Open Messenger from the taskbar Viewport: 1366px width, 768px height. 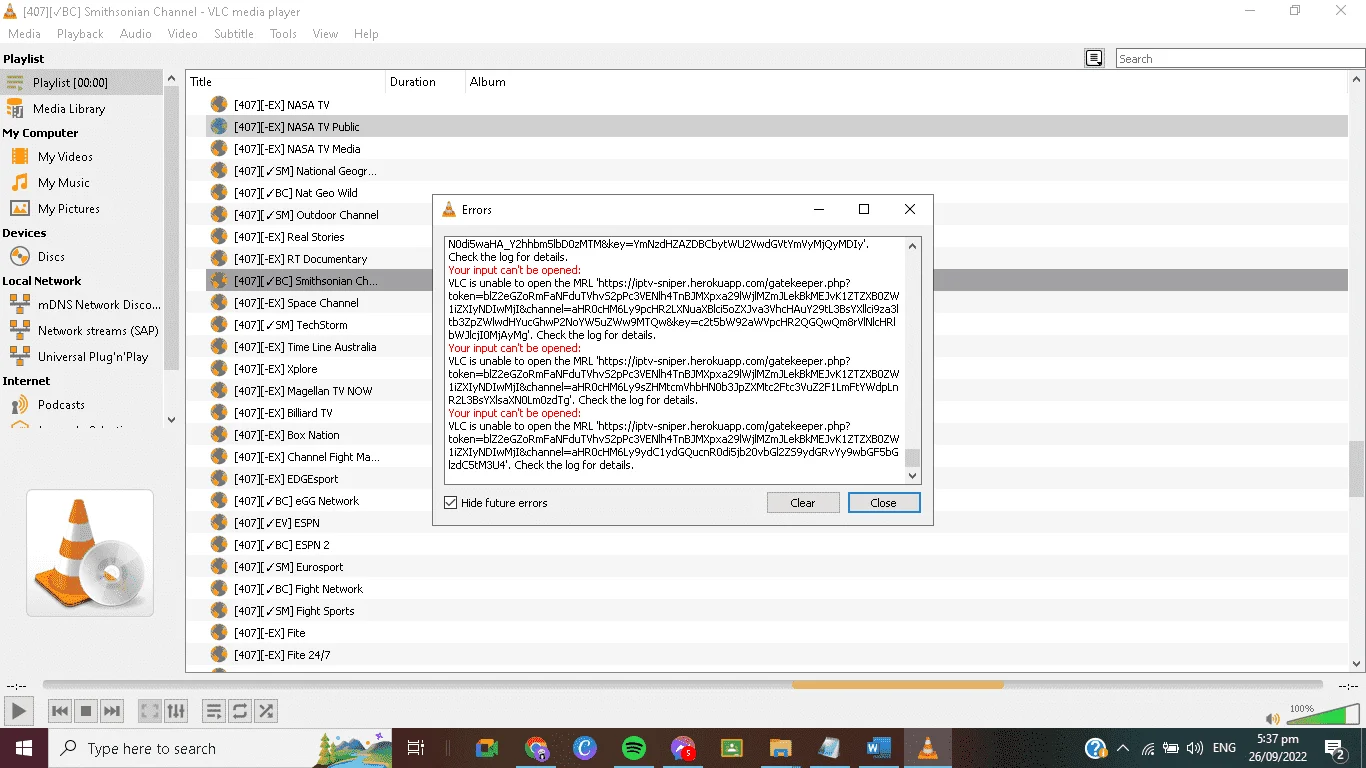pos(683,748)
